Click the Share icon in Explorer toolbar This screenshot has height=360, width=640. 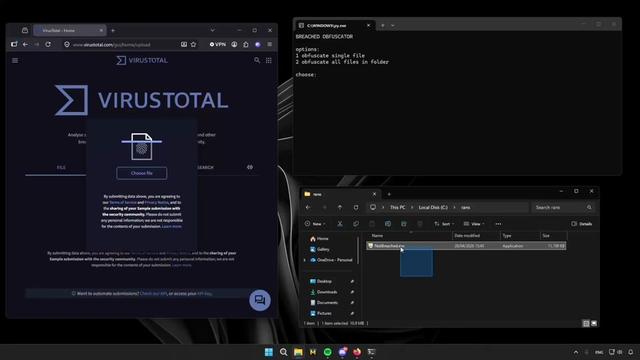pos(404,224)
